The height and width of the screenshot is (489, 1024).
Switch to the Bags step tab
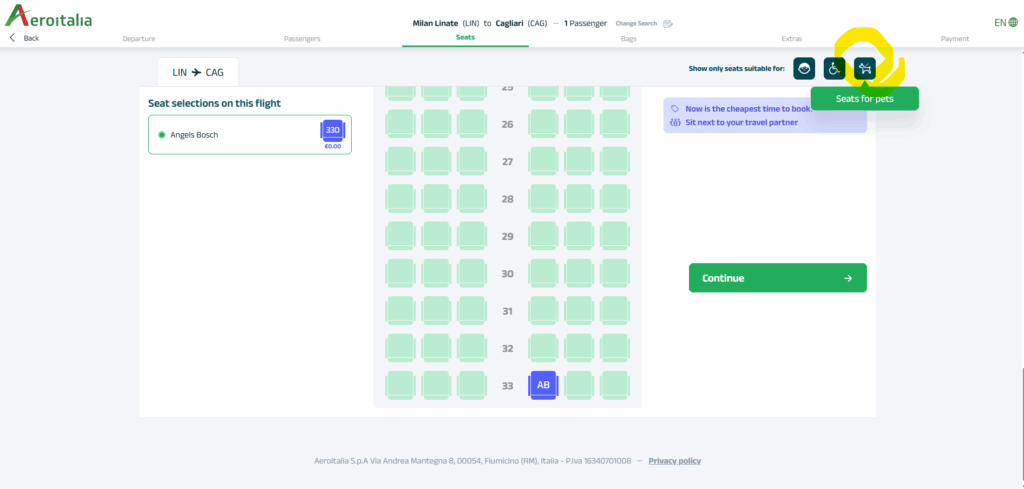click(628, 38)
